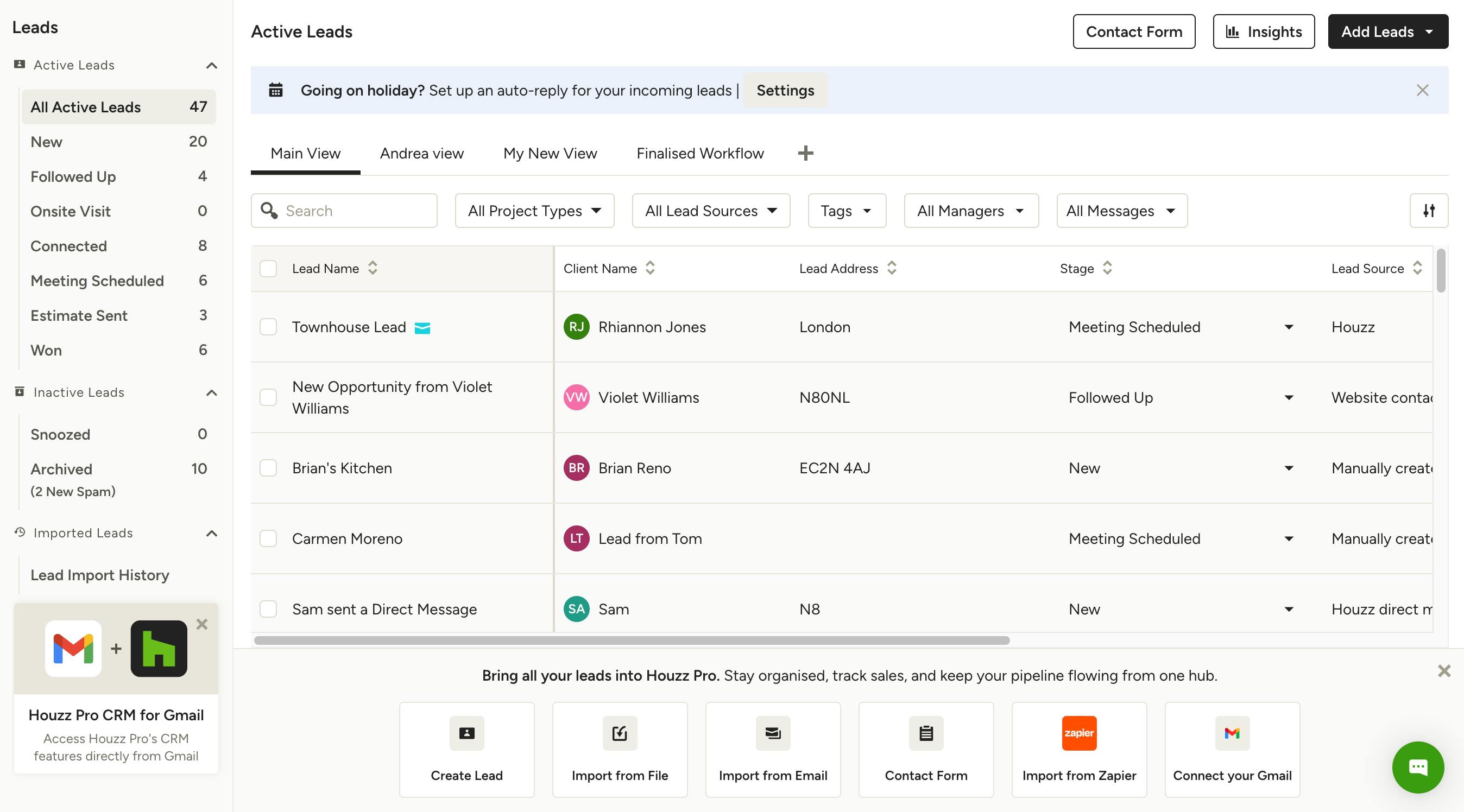Open Lead Import History
This screenshot has width=1464, height=812.
[100, 575]
